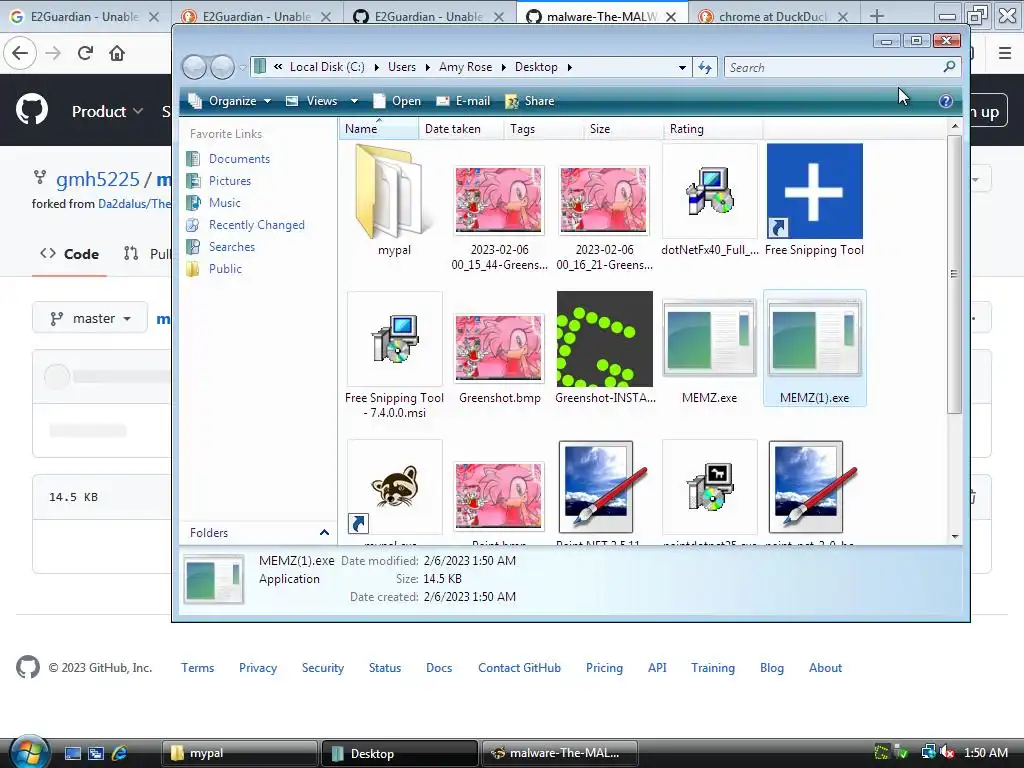
Task: Click browser reload icon
Action: click(x=85, y=53)
